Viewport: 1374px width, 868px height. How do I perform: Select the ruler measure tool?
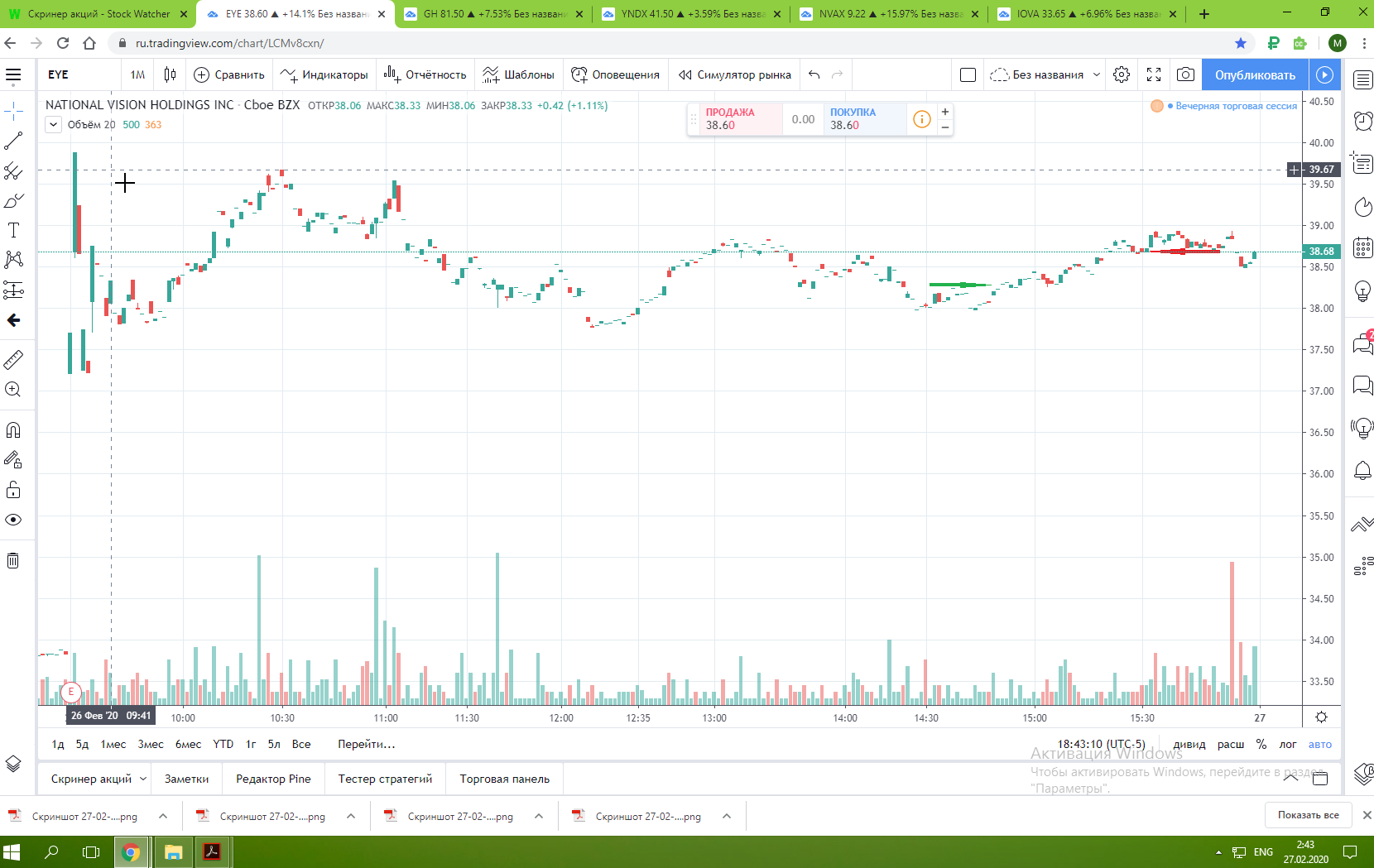(x=13, y=360)
